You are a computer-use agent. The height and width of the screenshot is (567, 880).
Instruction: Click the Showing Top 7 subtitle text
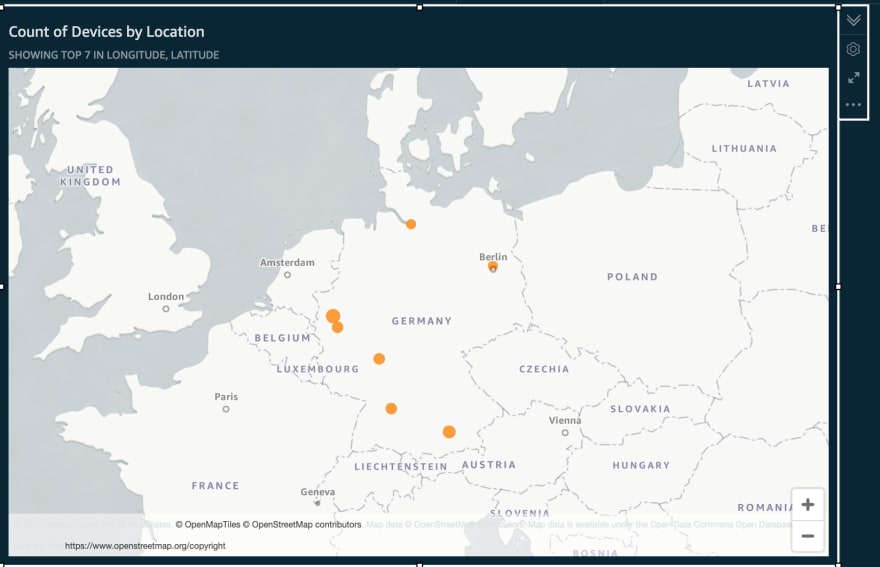pos(114,55)
